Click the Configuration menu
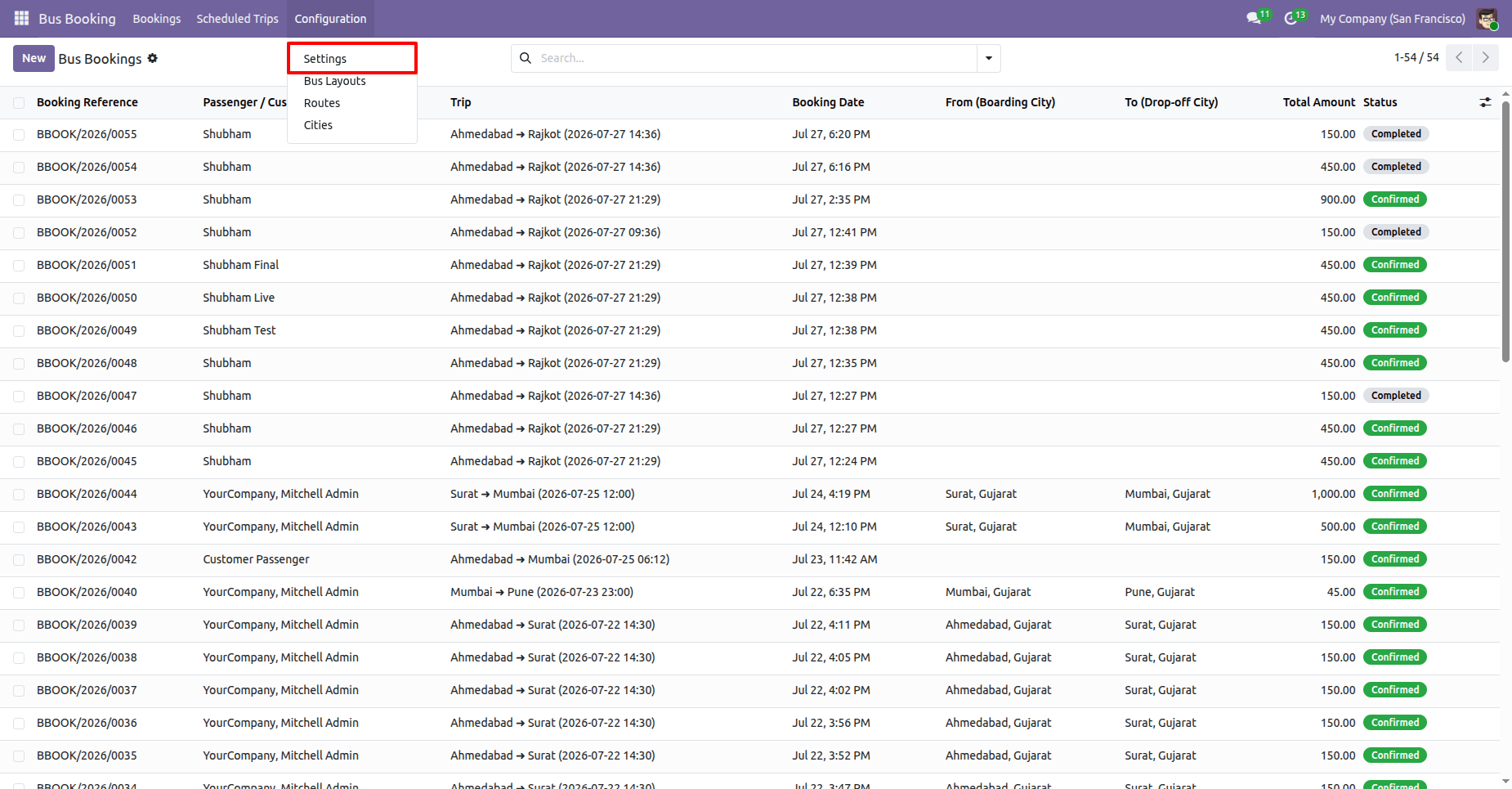This screenshot has width=1512, height=789. point(330,18)
